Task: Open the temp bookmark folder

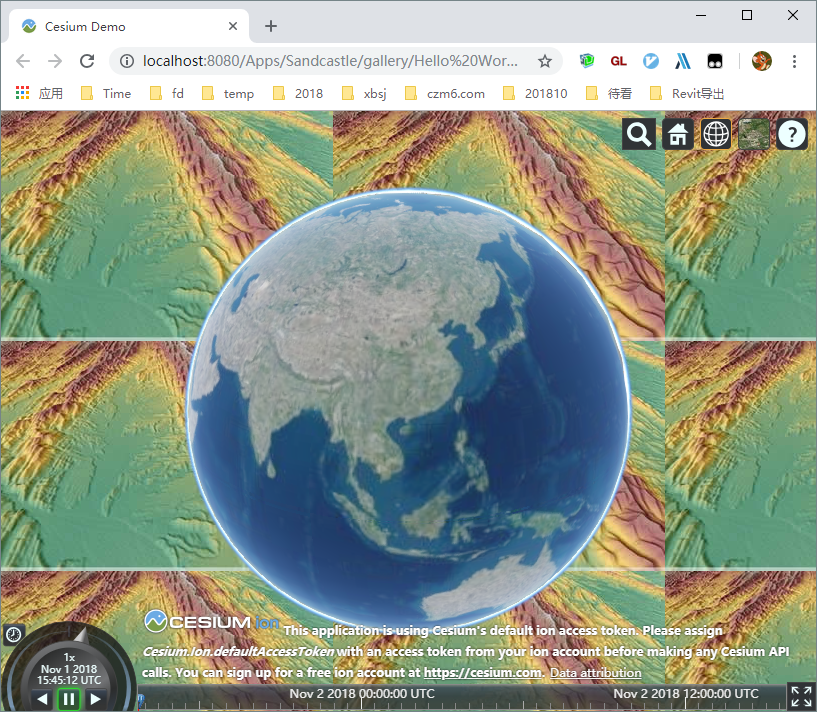Action: pyautogui.click(x=228, y=93)
